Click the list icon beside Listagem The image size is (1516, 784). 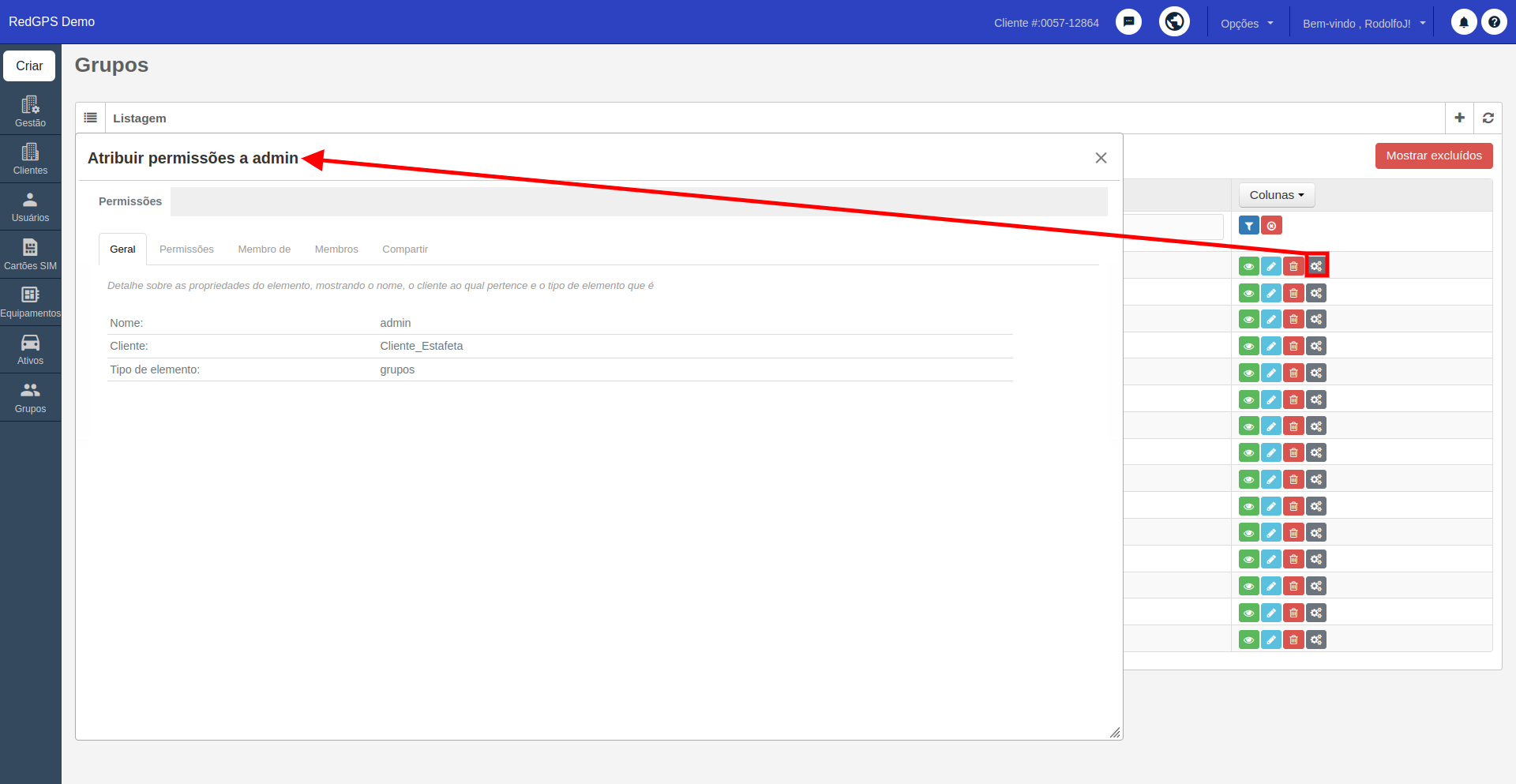click(91, 118)
